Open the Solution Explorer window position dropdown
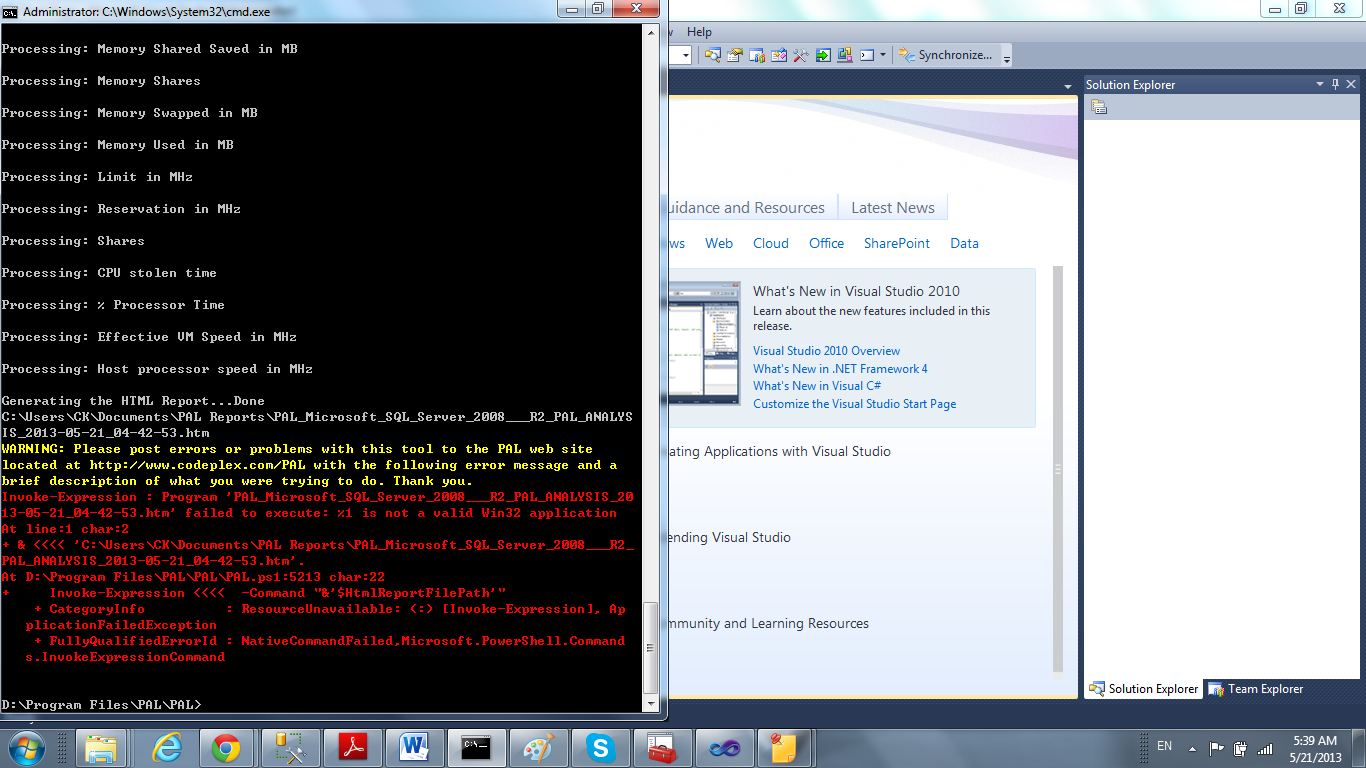The height and width of the screenshot is (768, 1366). pos(1319,84)
